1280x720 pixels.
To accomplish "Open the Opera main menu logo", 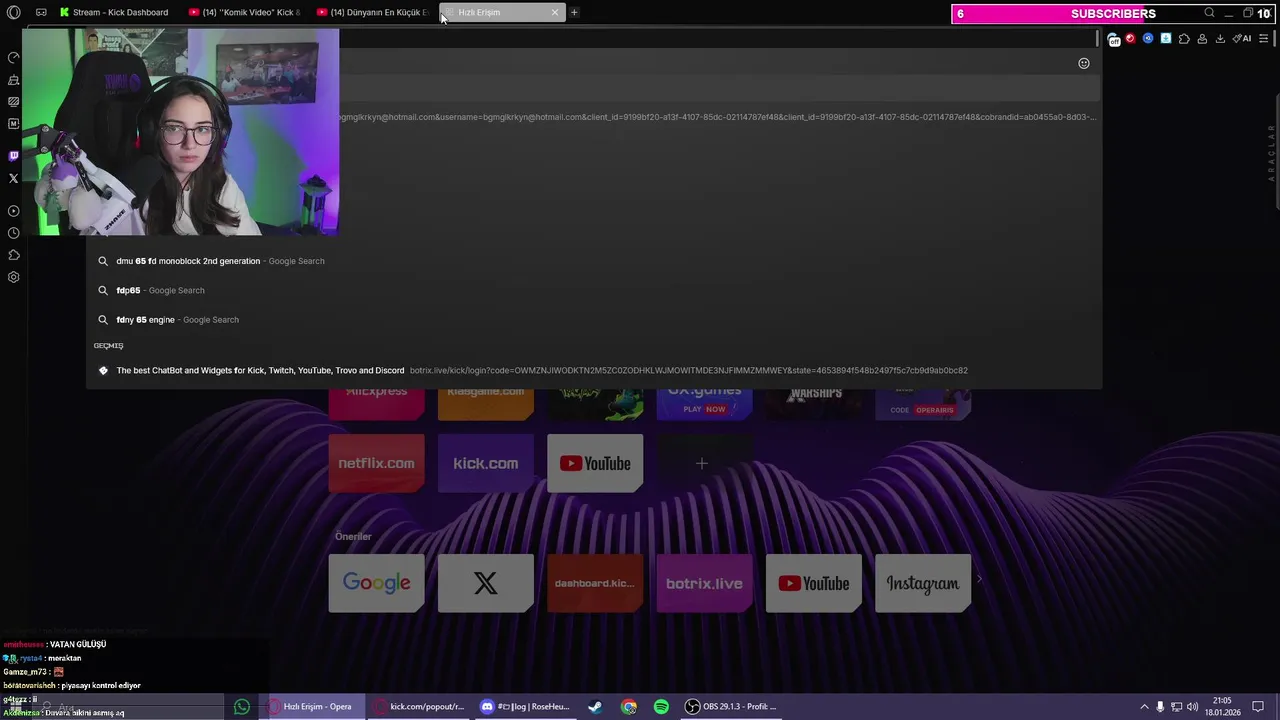I will (13, 12).
